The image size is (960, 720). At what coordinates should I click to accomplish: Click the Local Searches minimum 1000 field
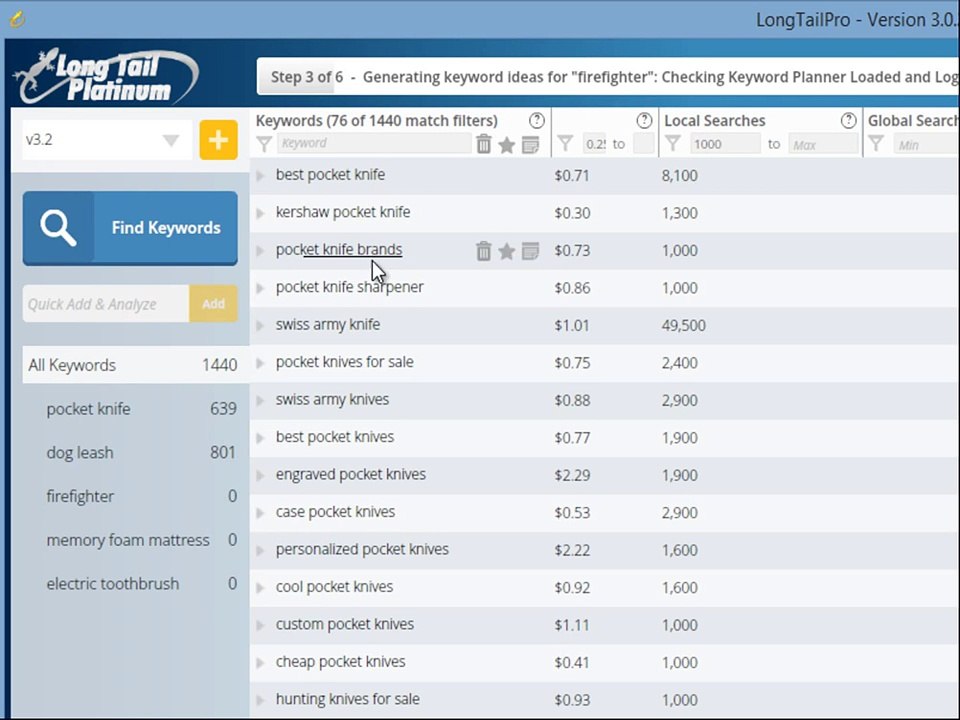(x=726, y=144)
